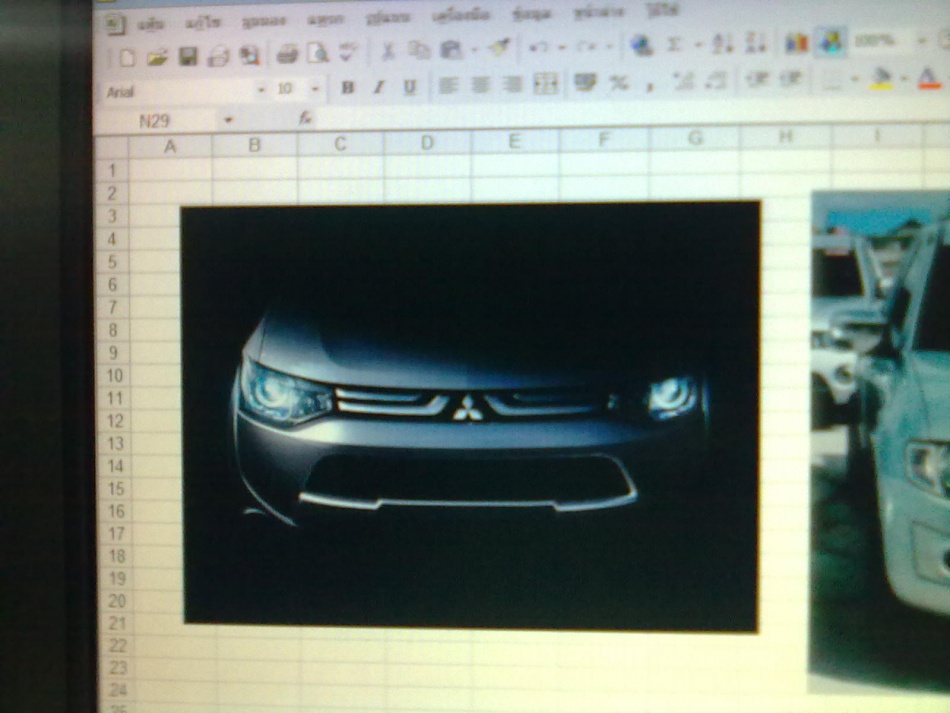Apply red Font Color to text
The height and width of the screenshot is (713, 950).
coord(927,78)
